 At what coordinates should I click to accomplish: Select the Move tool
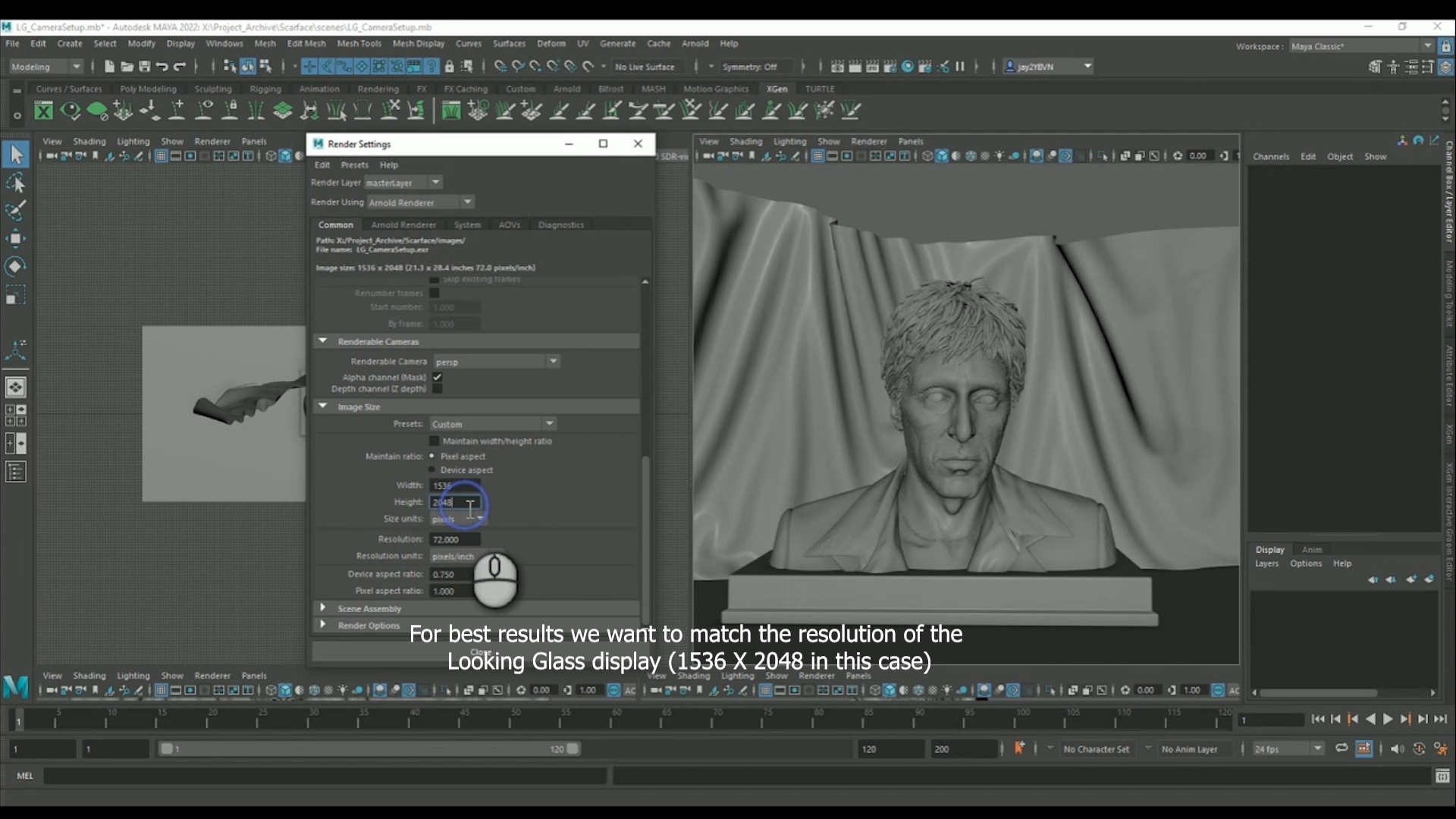(x=17, y=238)
